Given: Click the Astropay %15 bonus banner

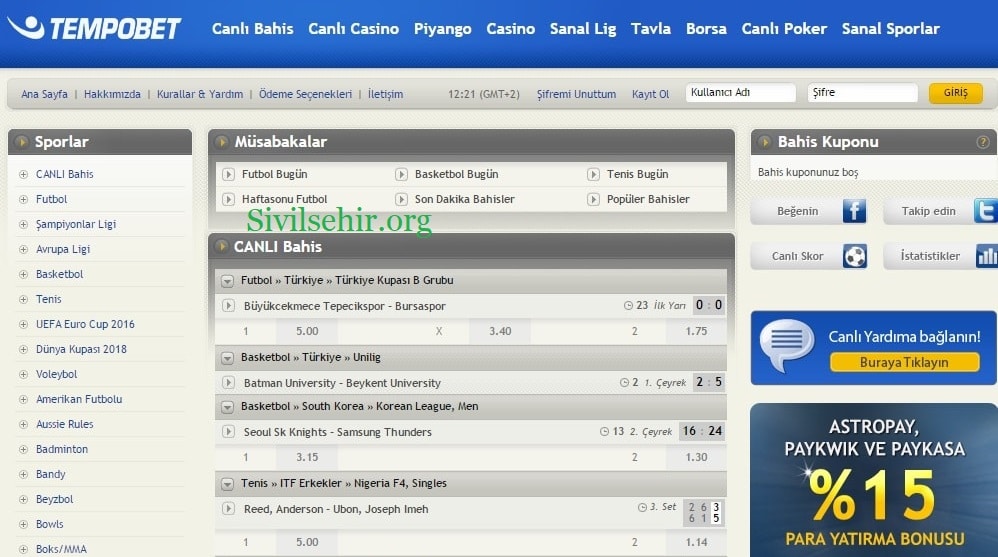Looking at the screenshot, I should click(x=874, y=480).
